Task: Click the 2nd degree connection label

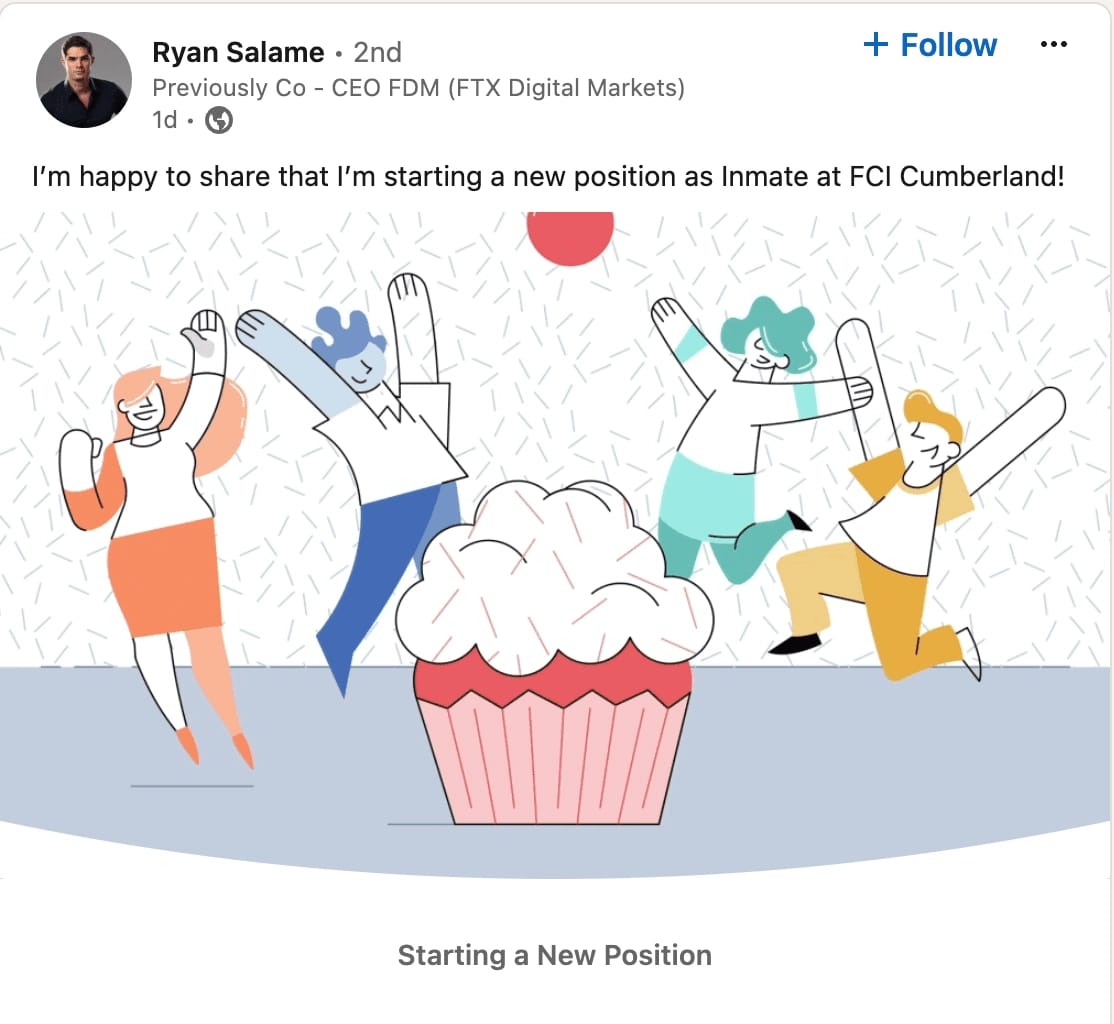Action: 377,53
